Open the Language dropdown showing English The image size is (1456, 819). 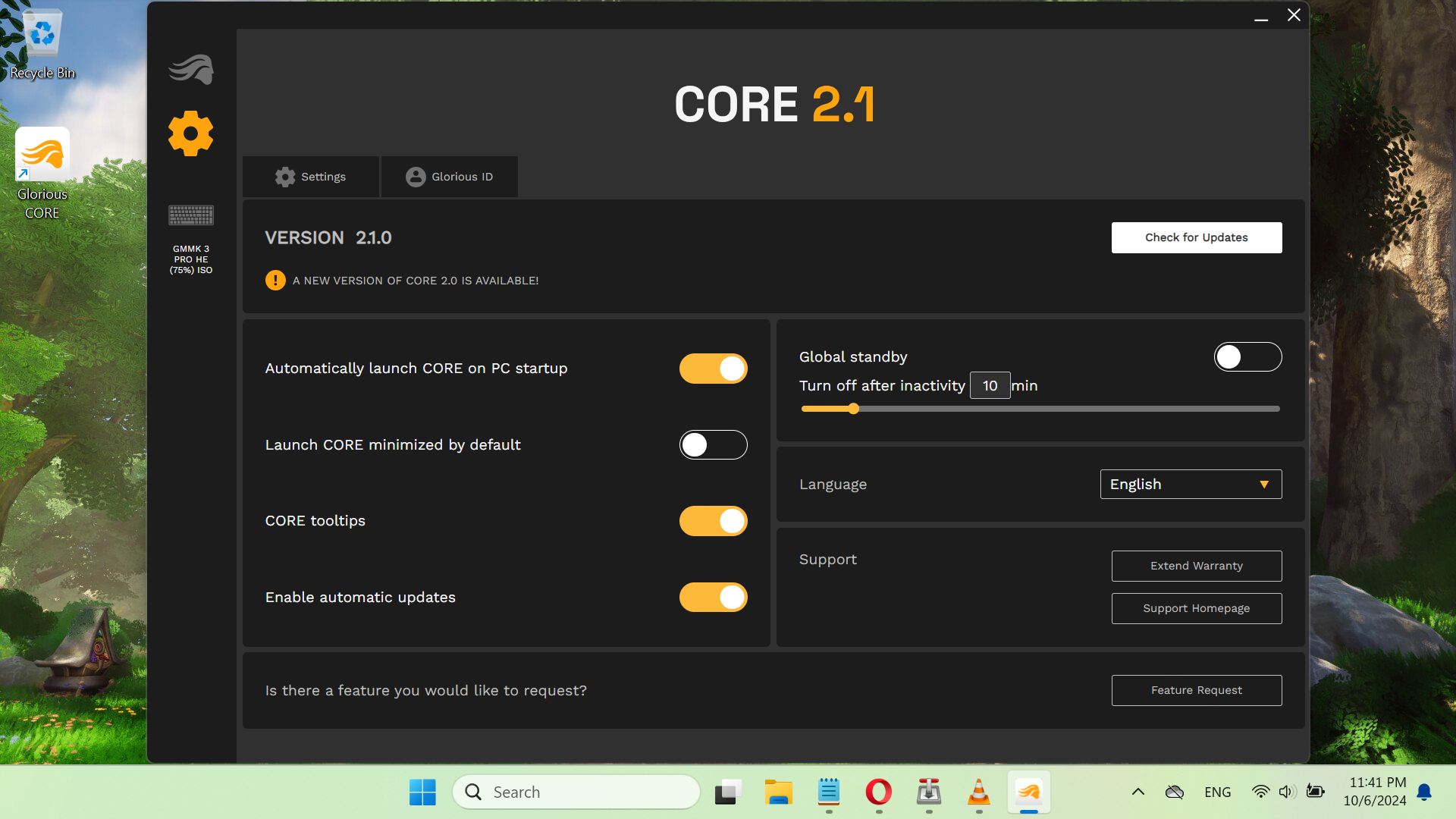(x=1191, y=485)
